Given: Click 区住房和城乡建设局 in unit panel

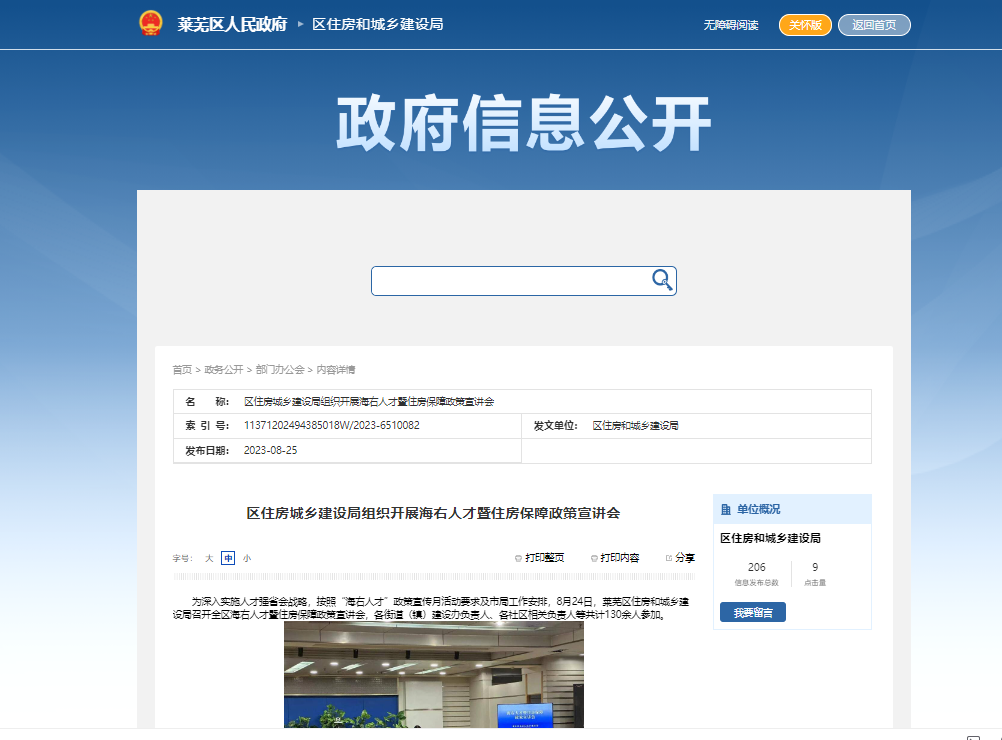Looking at the screenshot, I should pyautogui.click(x=770, y=538).
